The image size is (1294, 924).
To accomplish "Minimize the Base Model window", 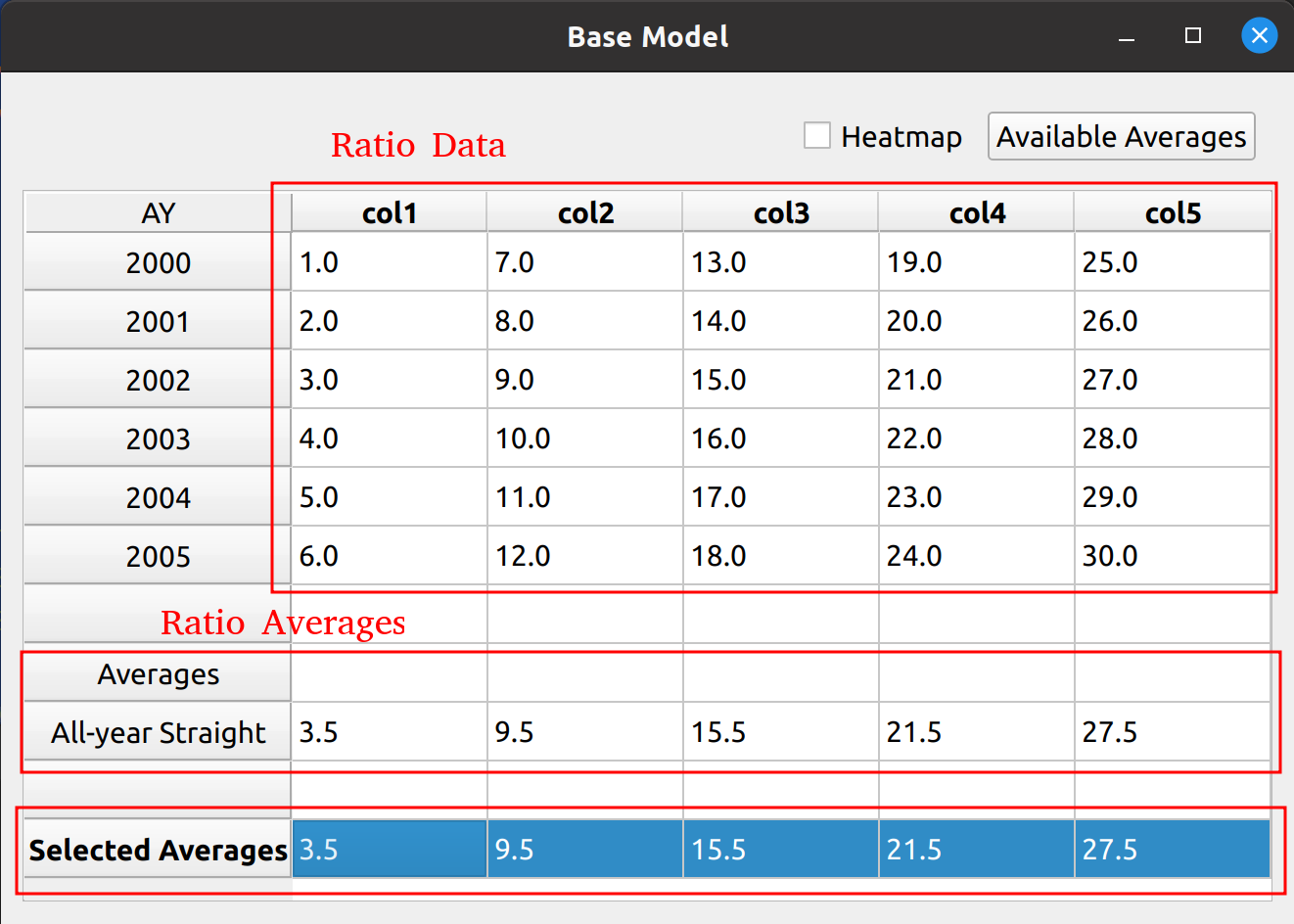I will click(x=1127, y=37).
